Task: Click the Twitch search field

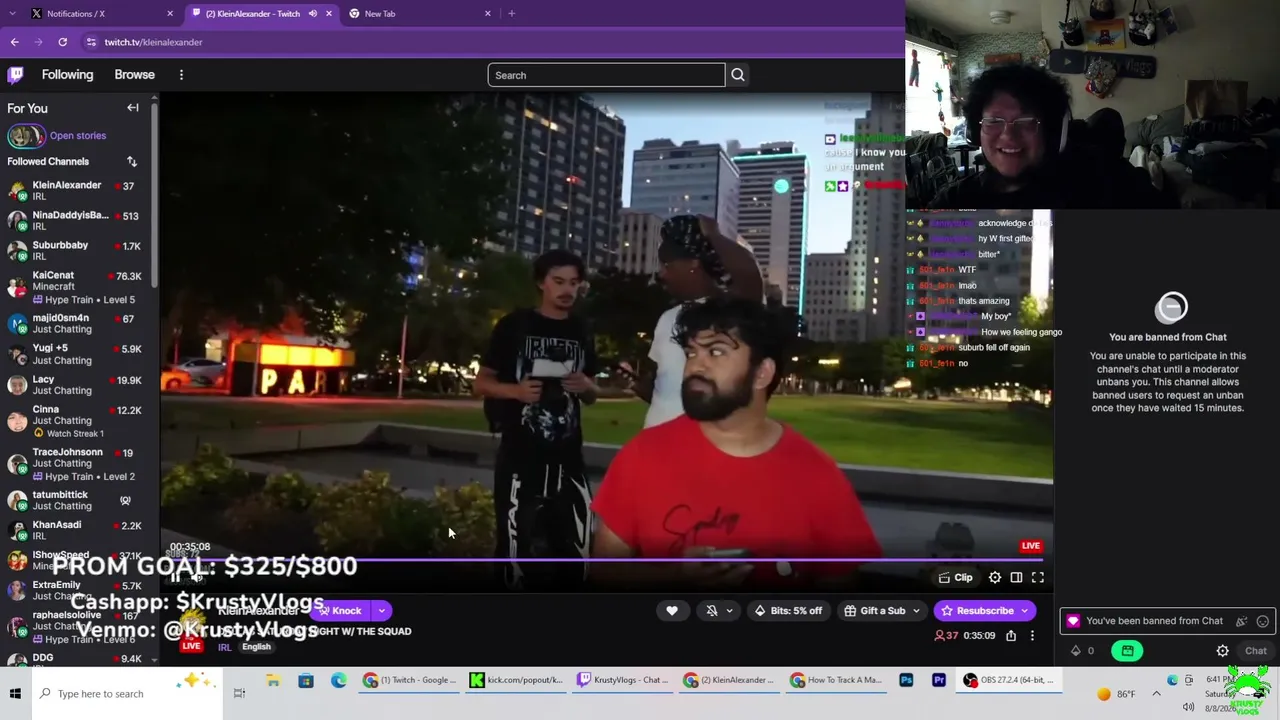Action: [x=606, y=75]
